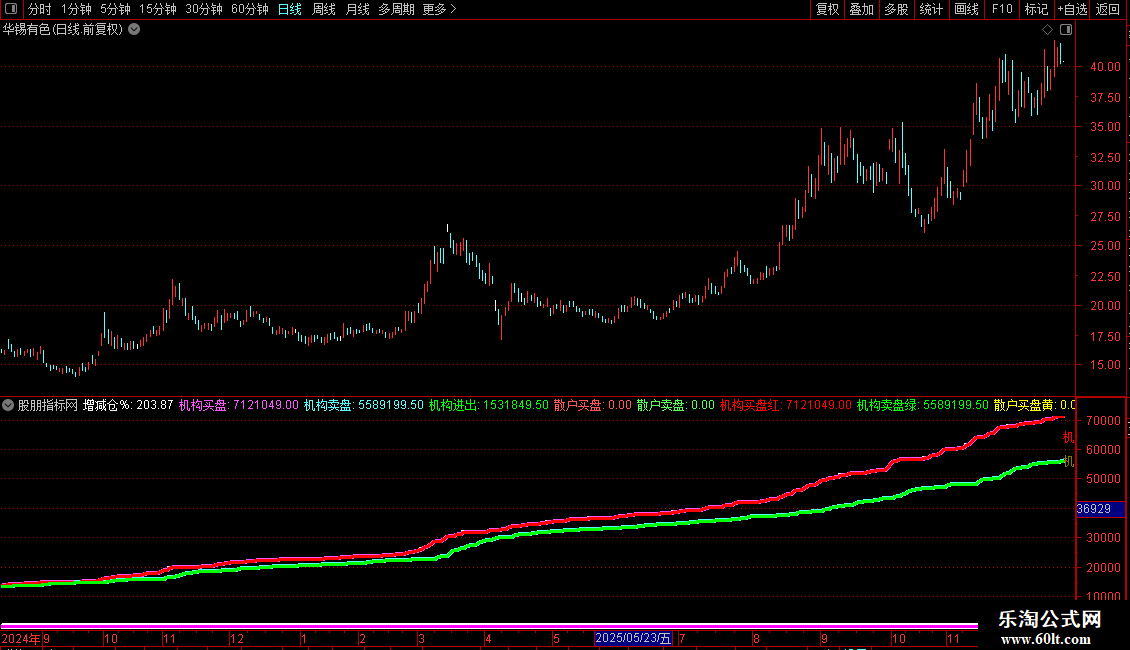Click the 华锡有色(日线.前复权) chart title

tap(63, 30)
